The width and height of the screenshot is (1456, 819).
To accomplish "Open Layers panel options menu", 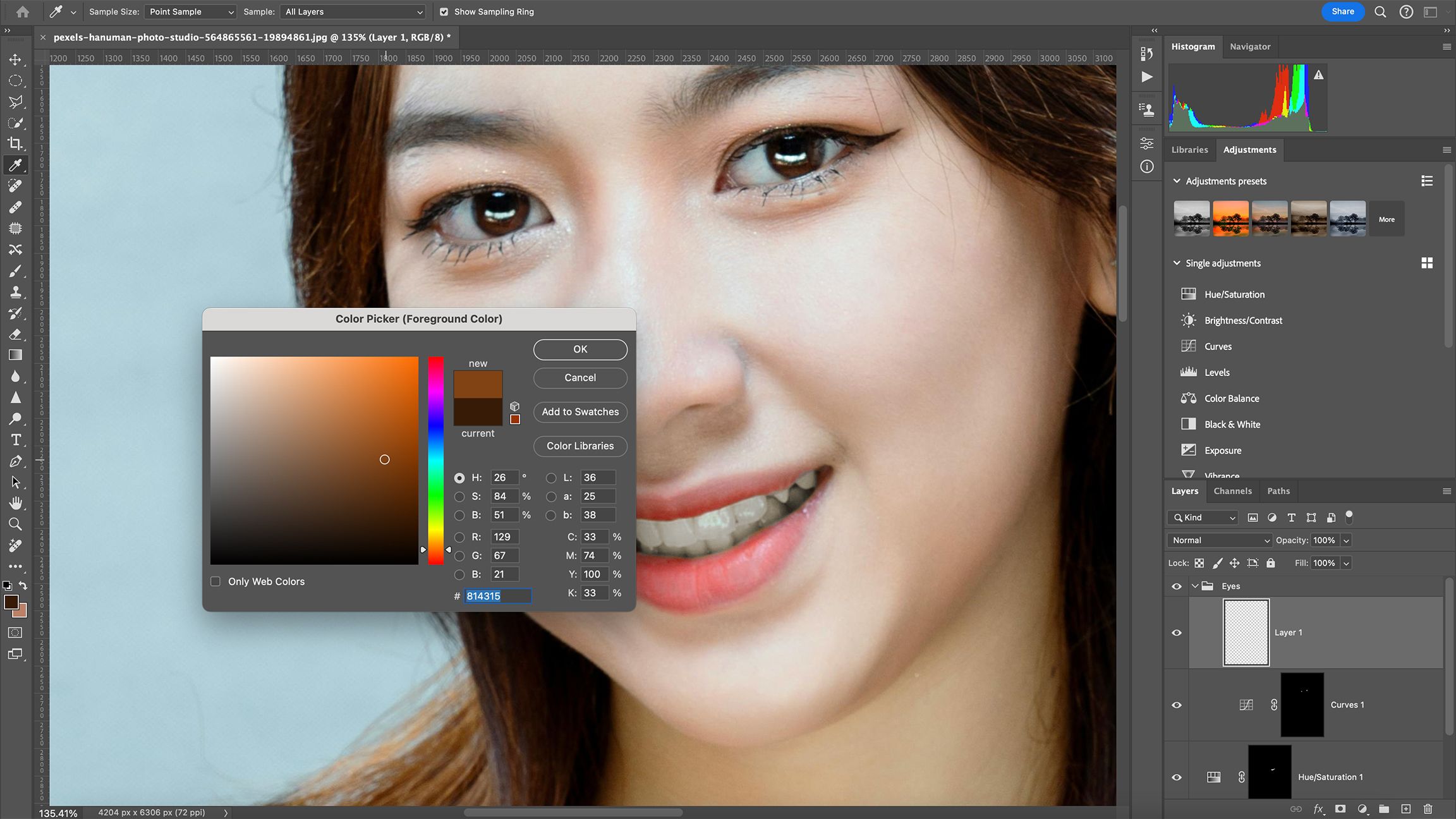I will click(x=1447, y=491).
